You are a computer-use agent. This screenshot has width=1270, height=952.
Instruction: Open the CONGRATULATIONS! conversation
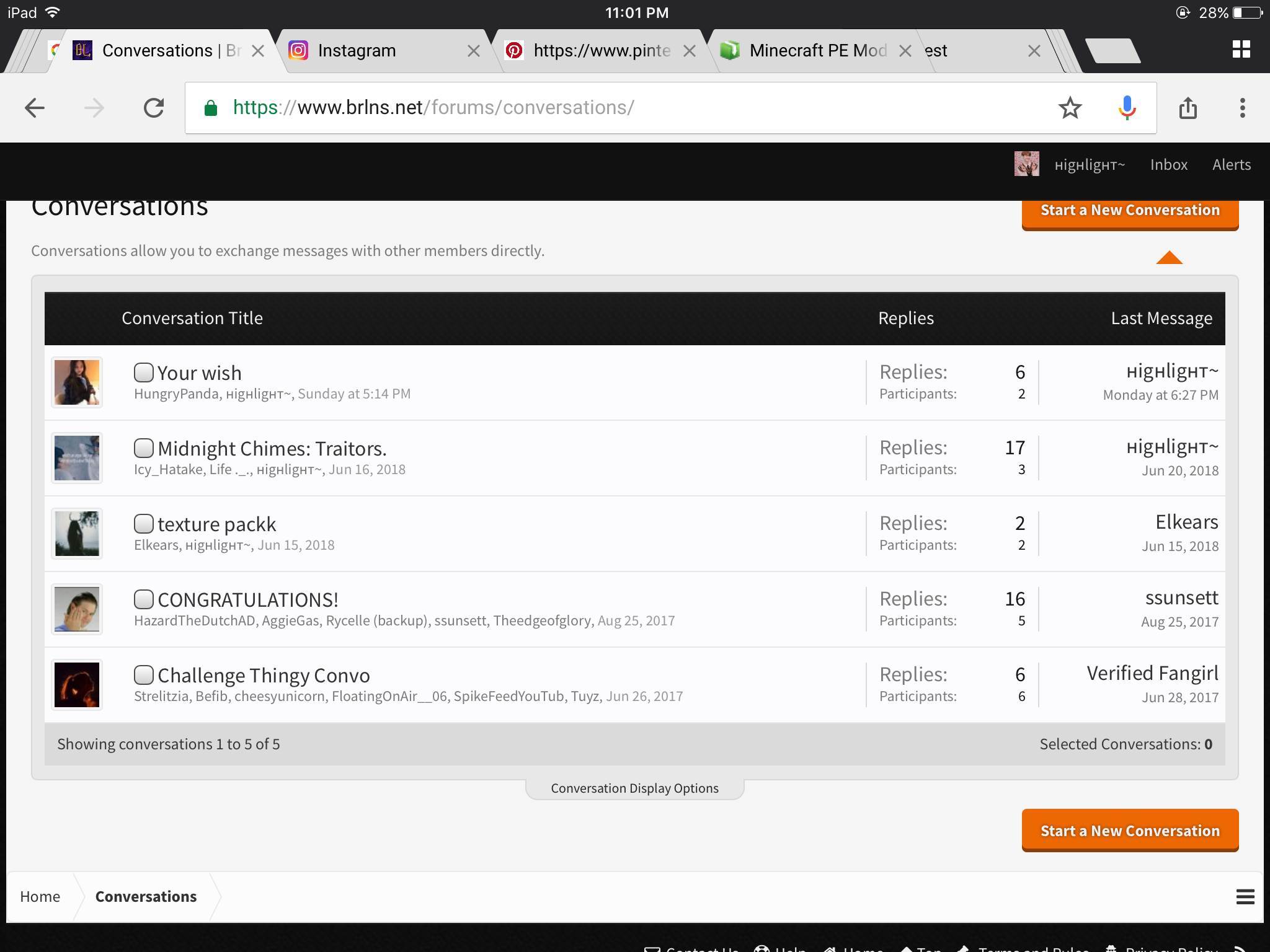(248, 600)
